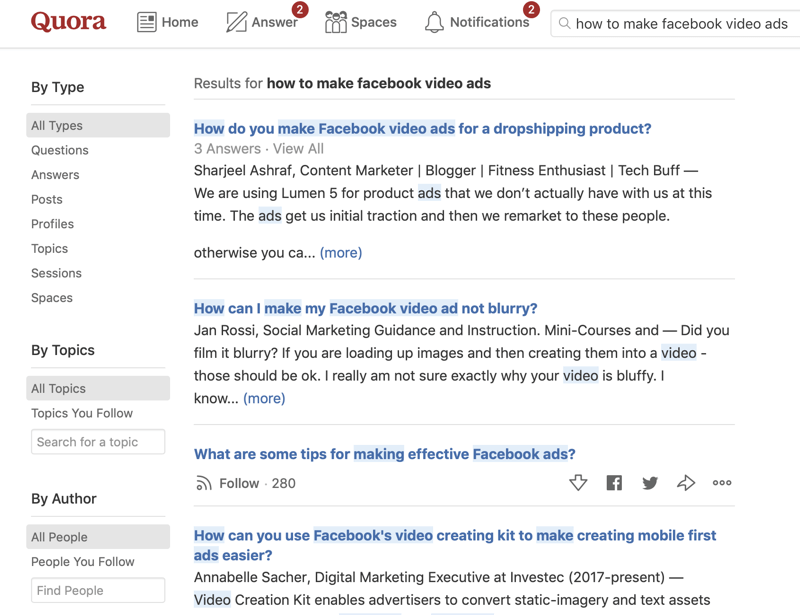This screenshot has height=615, width=800.
Task: Open Home via its newspaper icon
Action: (146, 22)
